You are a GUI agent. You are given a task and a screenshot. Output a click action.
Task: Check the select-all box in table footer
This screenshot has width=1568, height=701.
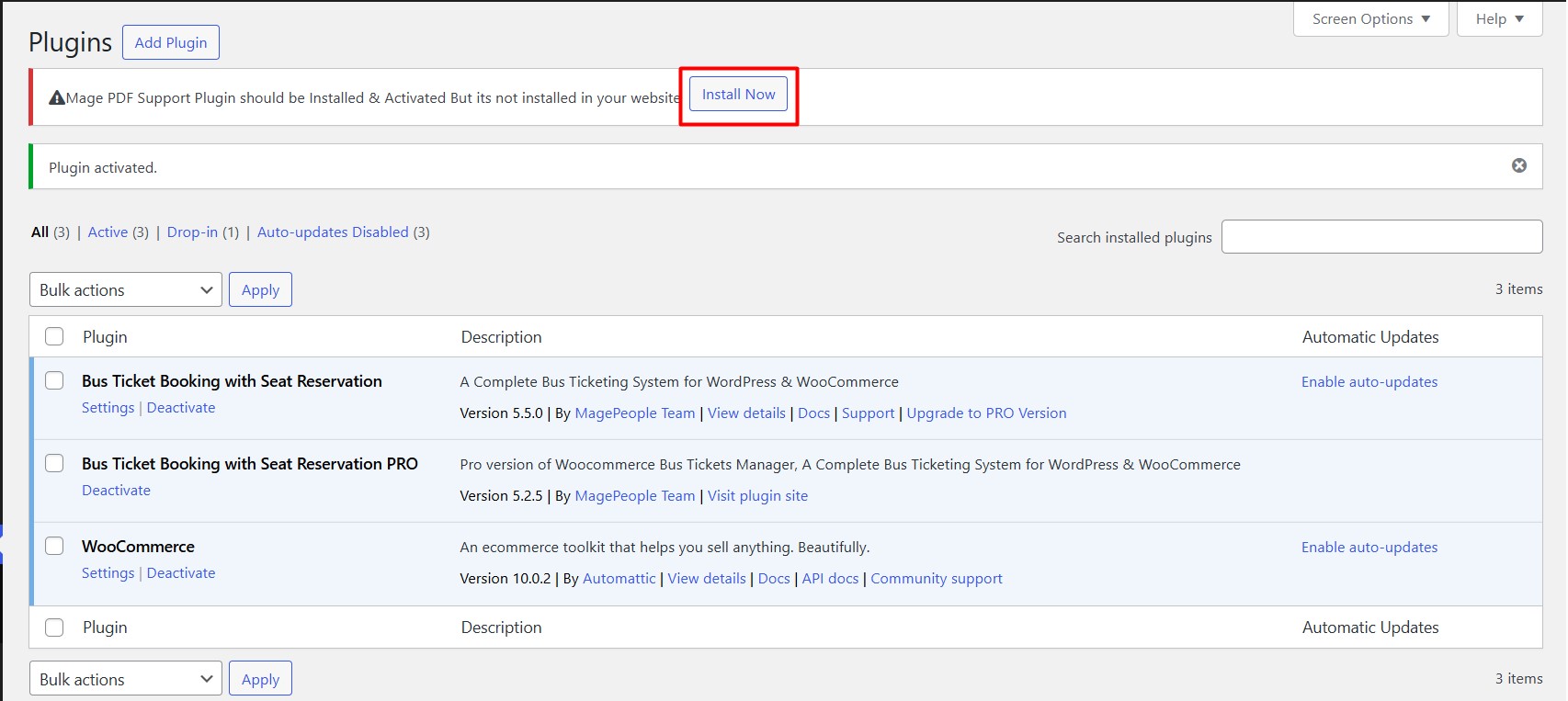(54, 627)
